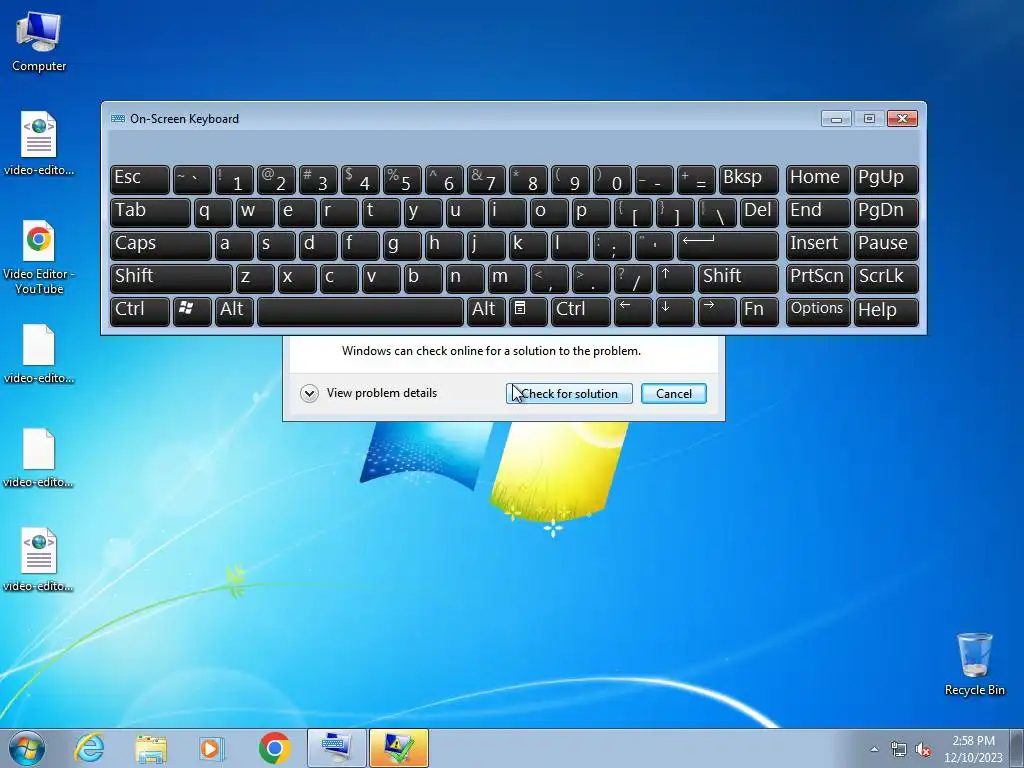Image resolution: width=1024 pixels, height=768 pixels.
Task: Toggle the Fn key
Action: [759, 311]
